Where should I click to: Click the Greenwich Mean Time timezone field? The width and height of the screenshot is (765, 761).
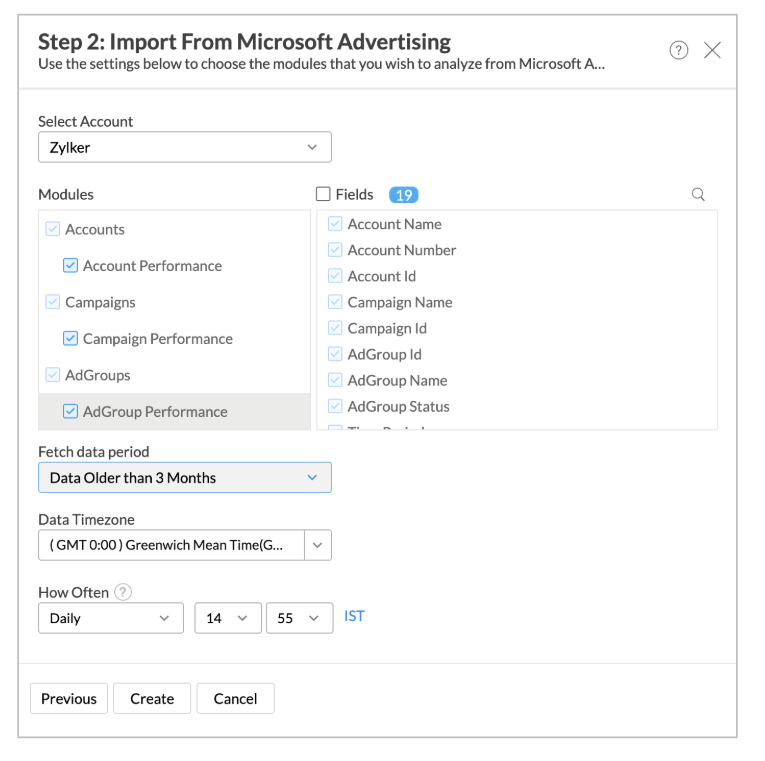tap(171, 545)
